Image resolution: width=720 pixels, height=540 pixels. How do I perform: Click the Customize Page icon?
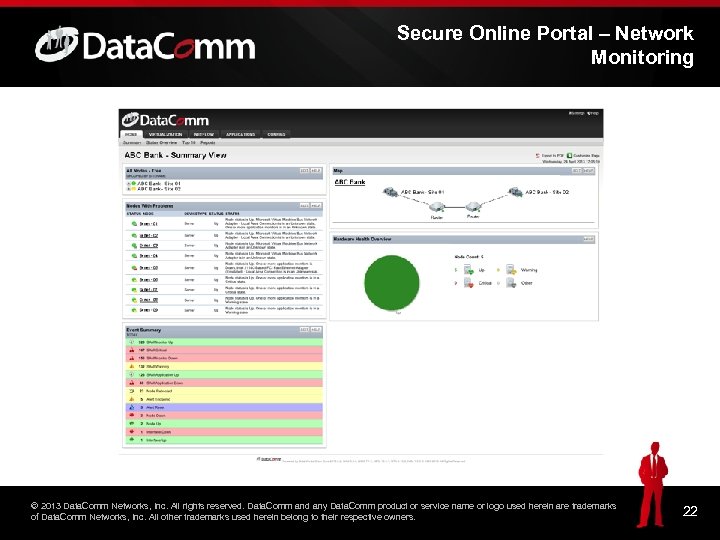coord(569,156)
